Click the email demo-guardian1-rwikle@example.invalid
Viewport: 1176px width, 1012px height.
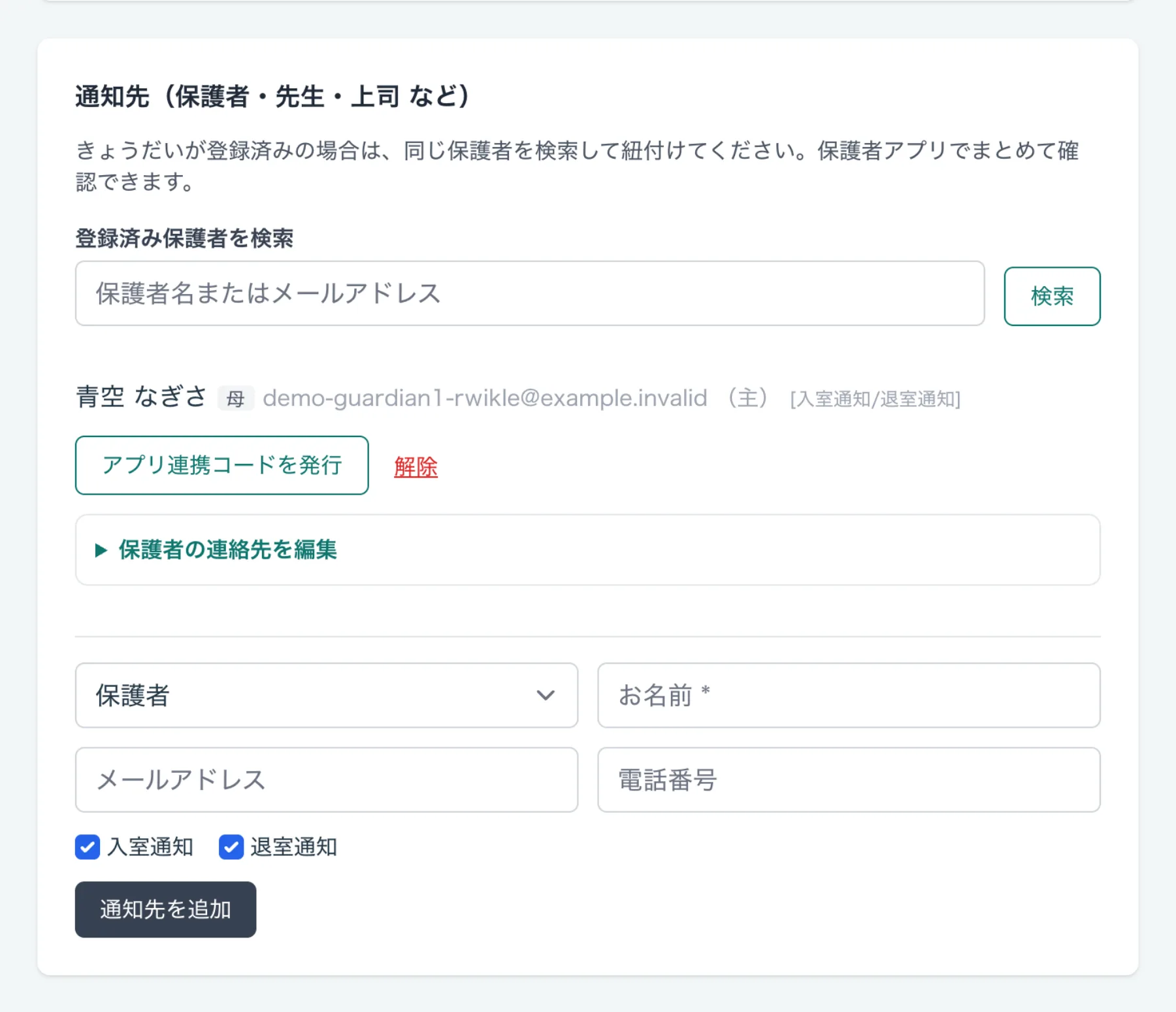(485, 398)
